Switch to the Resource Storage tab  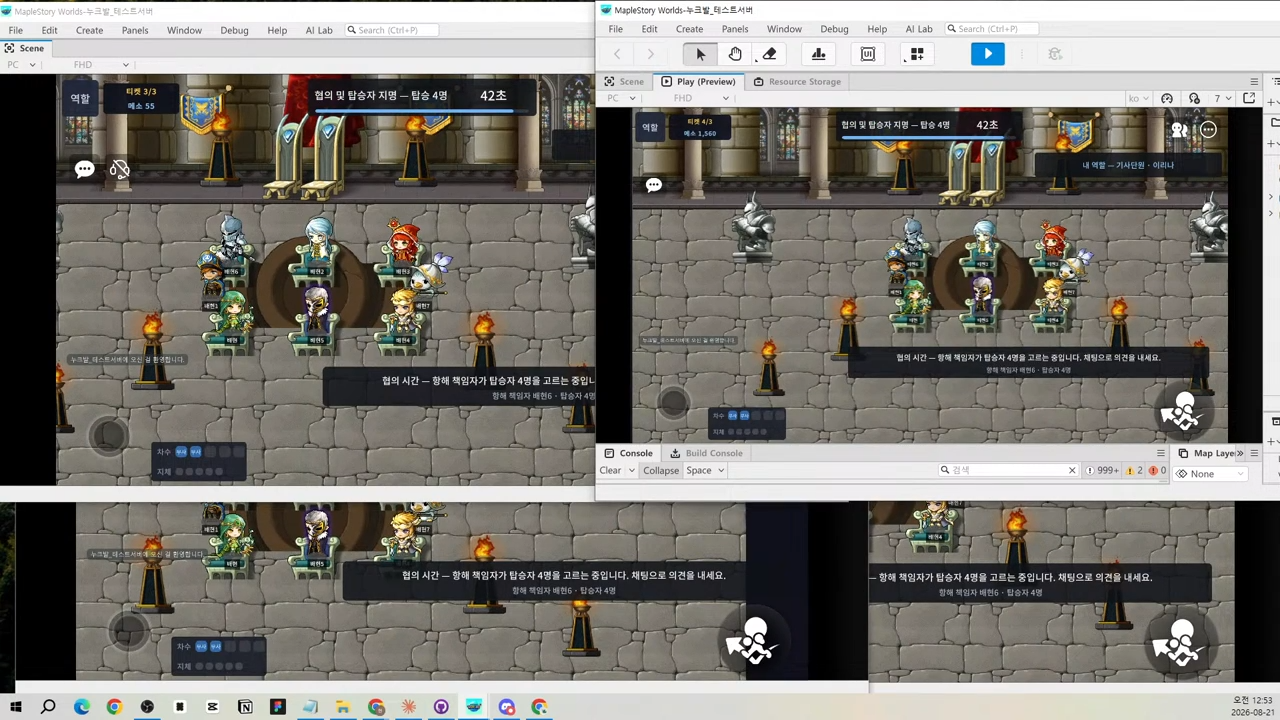(x=797, y=81)
